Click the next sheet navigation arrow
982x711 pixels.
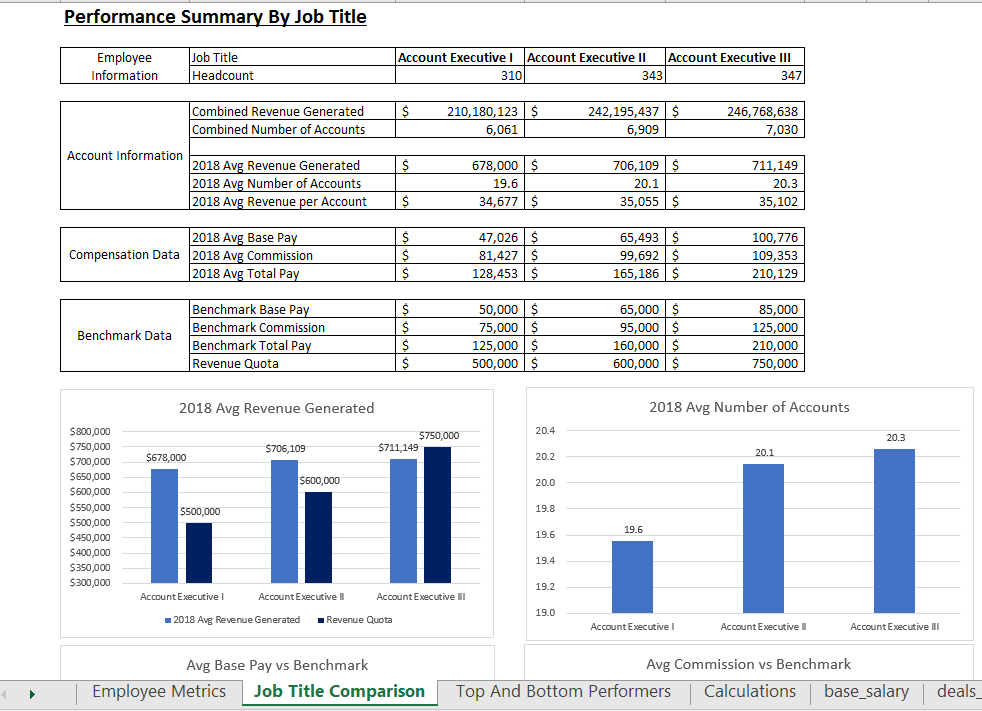(x=31, y=692)
